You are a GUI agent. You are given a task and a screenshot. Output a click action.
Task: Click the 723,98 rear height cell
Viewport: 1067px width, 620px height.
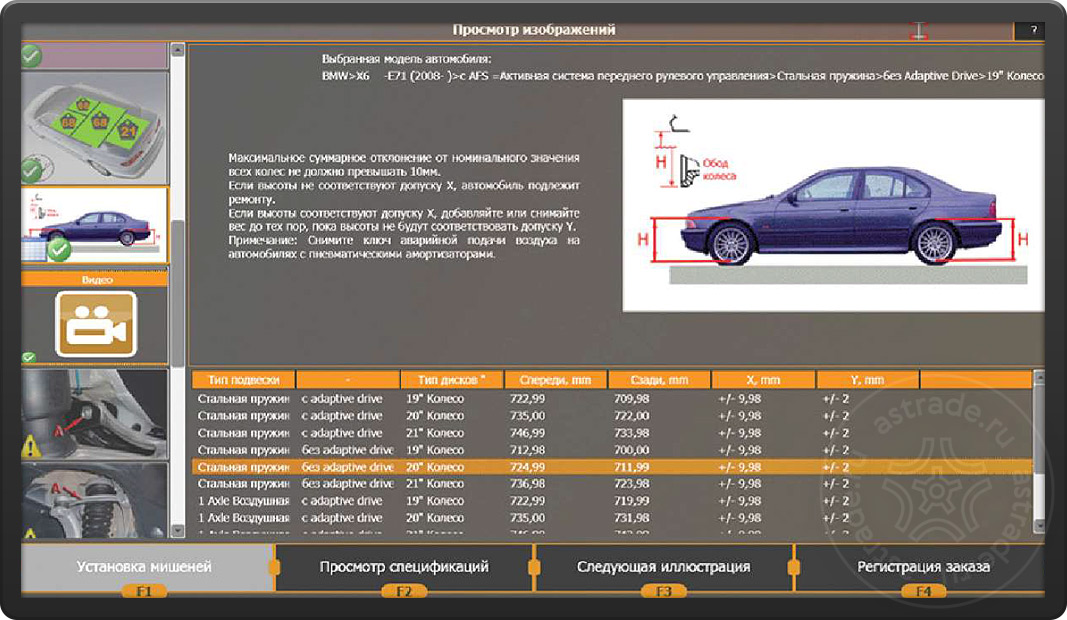pyautogui.click(x=631, y=484)
